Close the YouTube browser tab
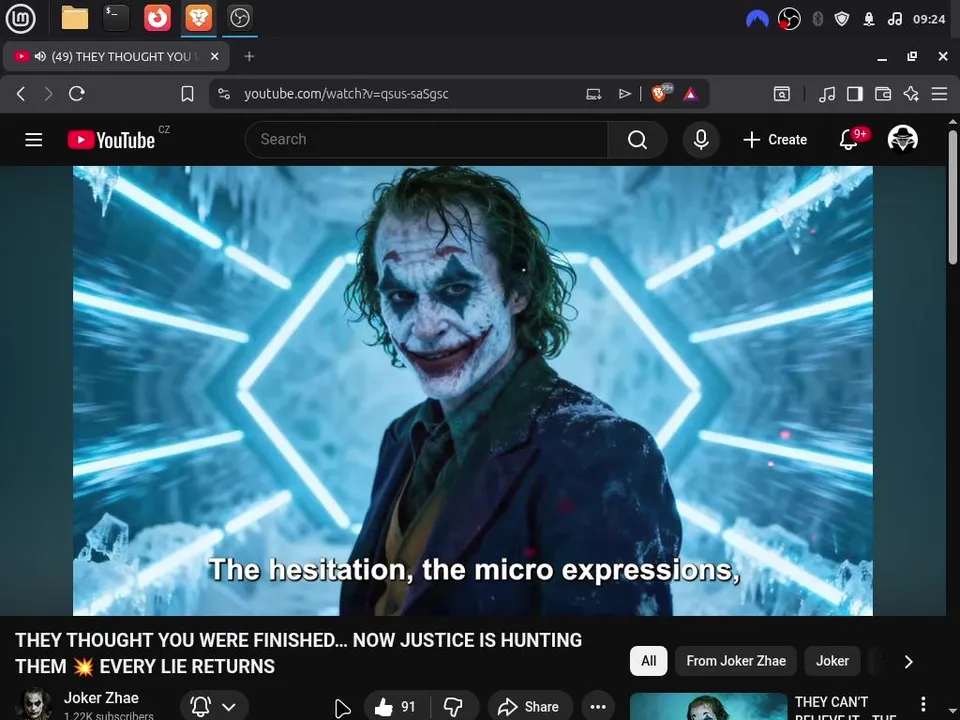960x720 pixels. 214,56
